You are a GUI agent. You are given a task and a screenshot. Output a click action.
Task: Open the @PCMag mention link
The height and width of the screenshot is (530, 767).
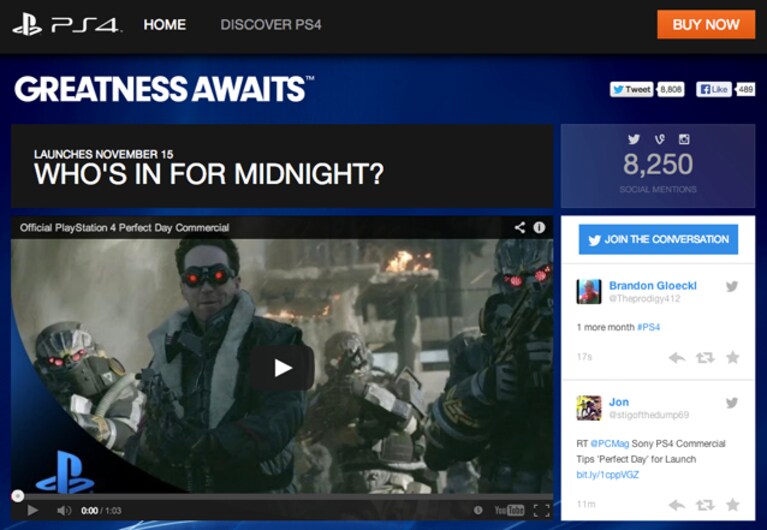609,443
